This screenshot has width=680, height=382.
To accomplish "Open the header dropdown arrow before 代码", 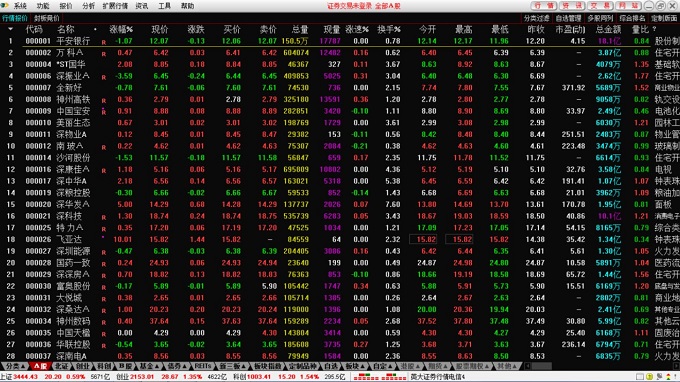I will pyautogui.click(x=10, y=29).
